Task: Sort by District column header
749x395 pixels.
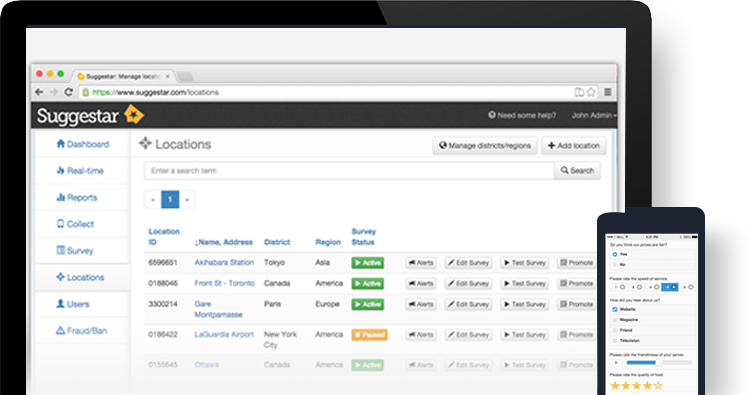Action: coord(277,242)
